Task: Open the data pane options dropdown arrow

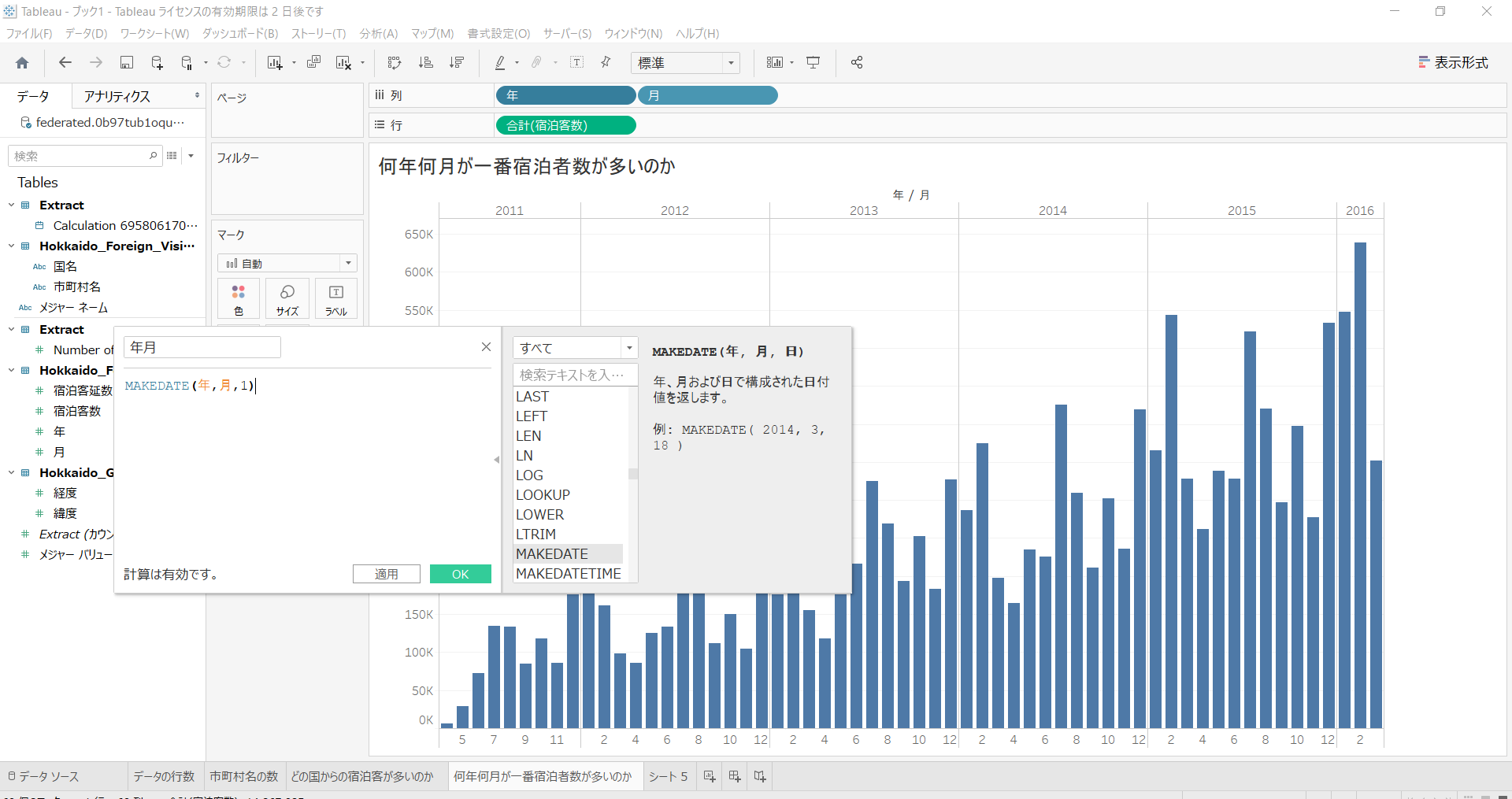Action: tap(191, 156)
